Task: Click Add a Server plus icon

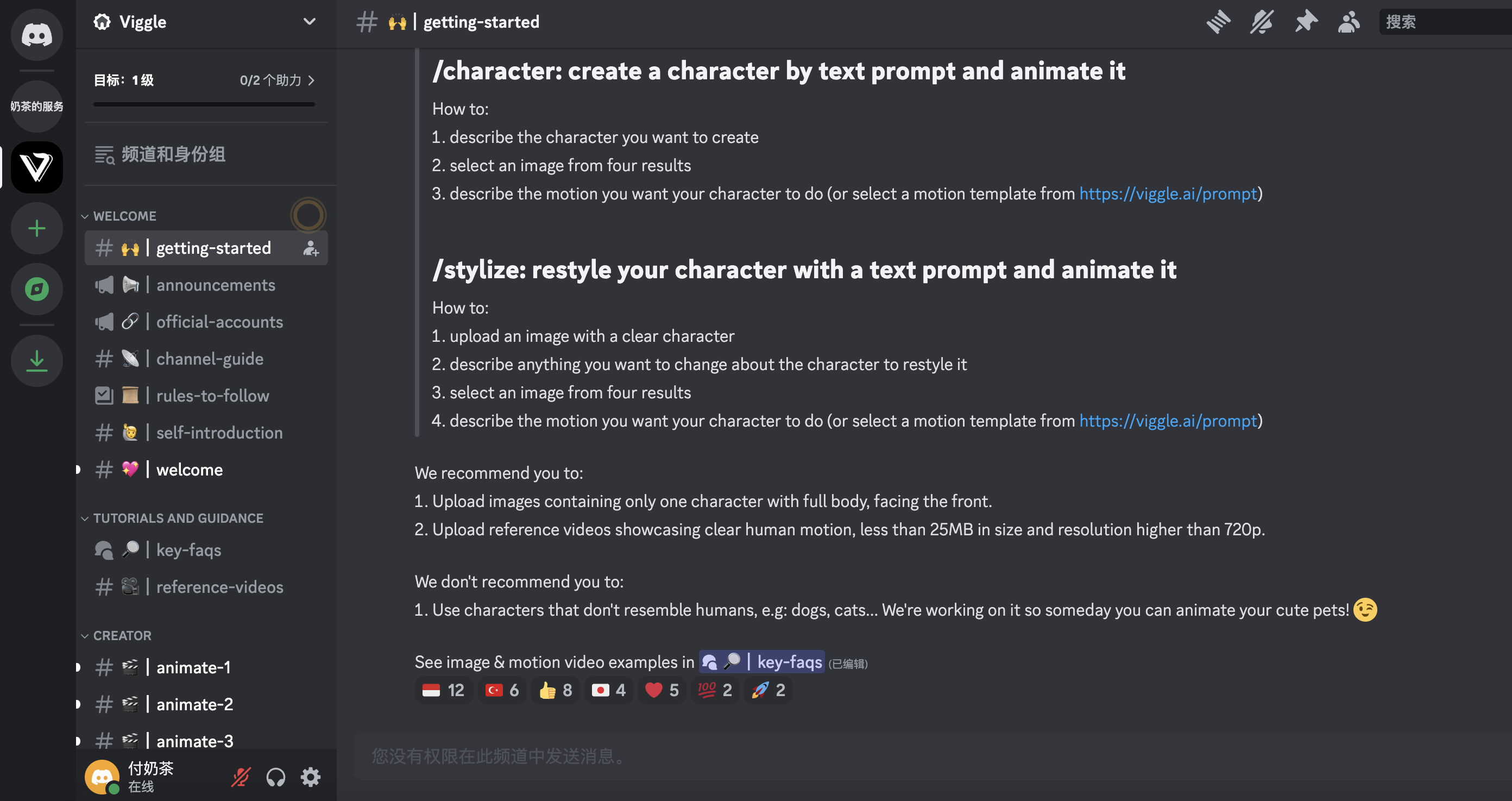Action: pos(36,228)
